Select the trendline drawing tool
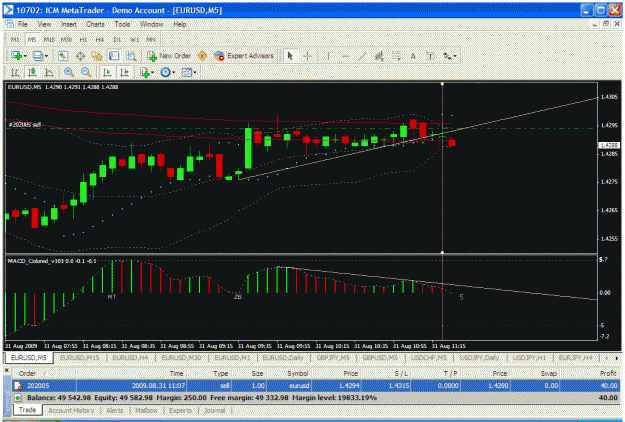This screenshot has width=625, height=422. point(362,56)
